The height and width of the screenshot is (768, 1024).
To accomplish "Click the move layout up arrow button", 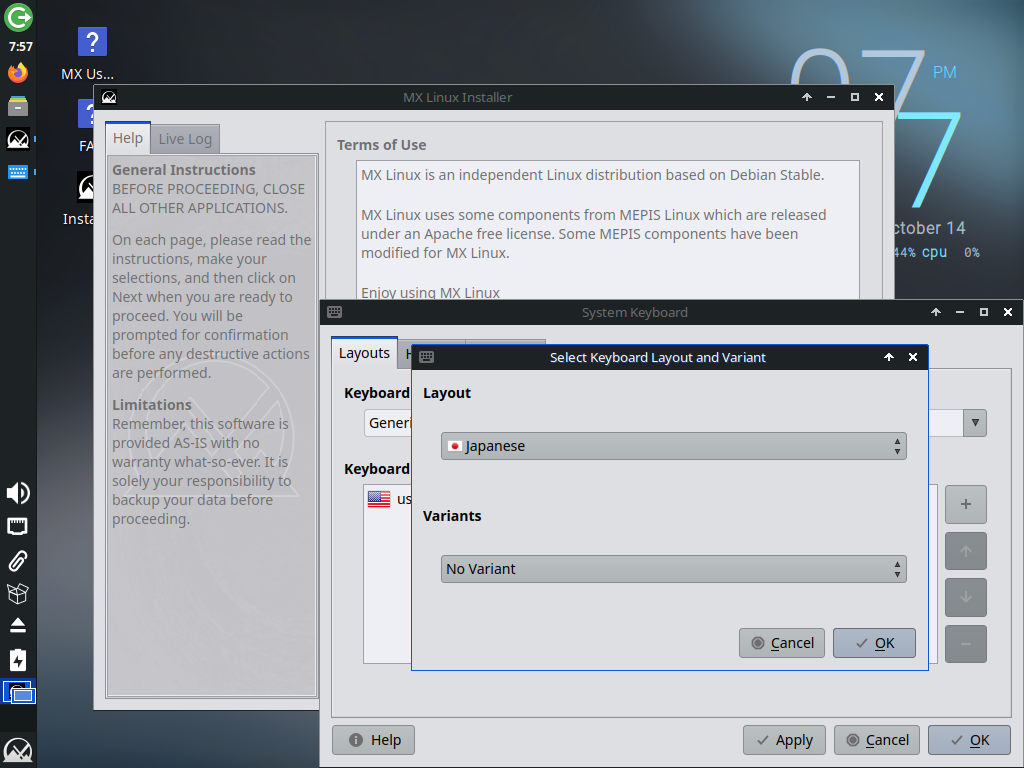I will click(x=966, y=551).
